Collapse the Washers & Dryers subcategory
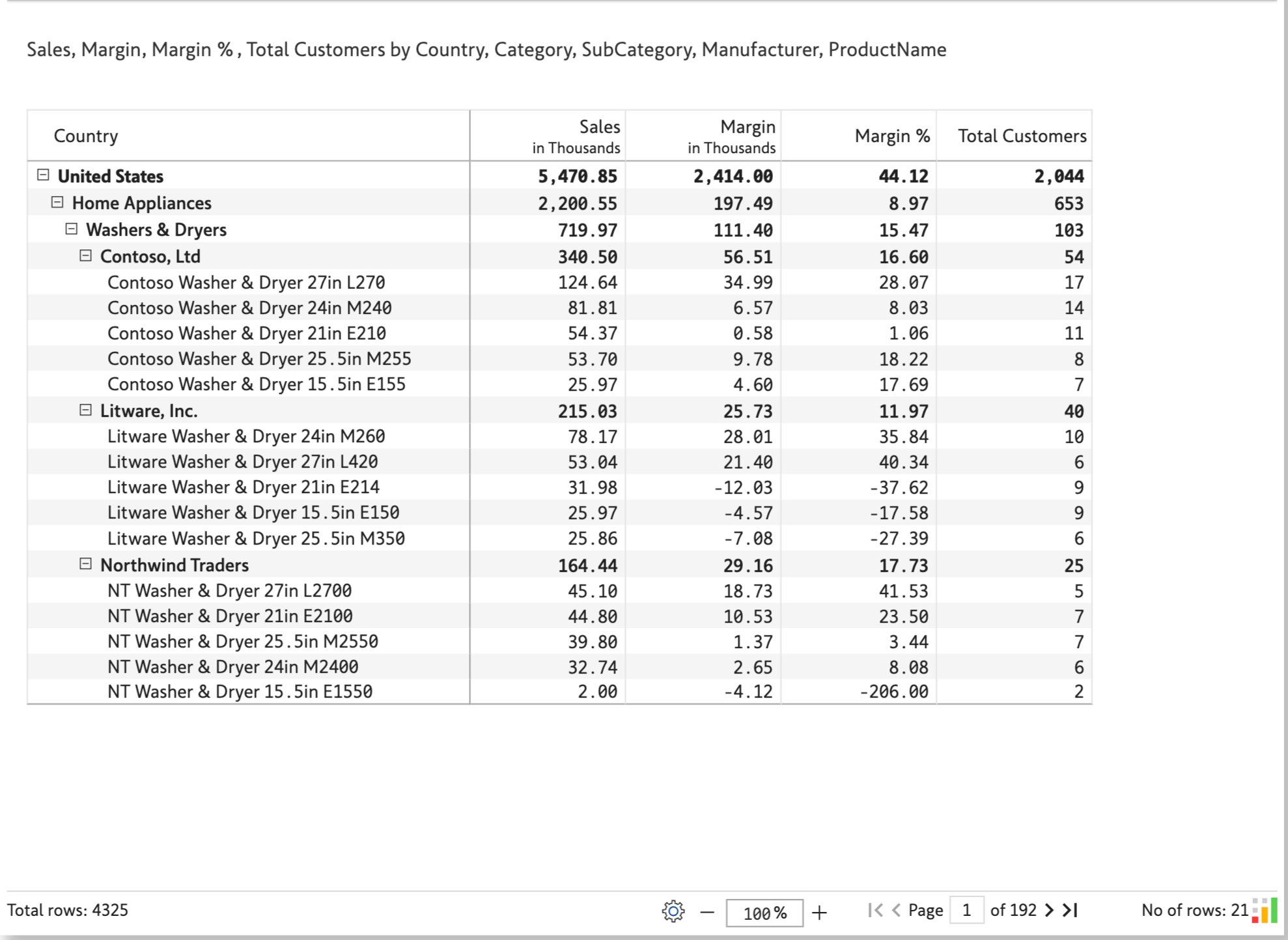Image resolution: width=1288 pixels, height=940 pixels. 72,229
